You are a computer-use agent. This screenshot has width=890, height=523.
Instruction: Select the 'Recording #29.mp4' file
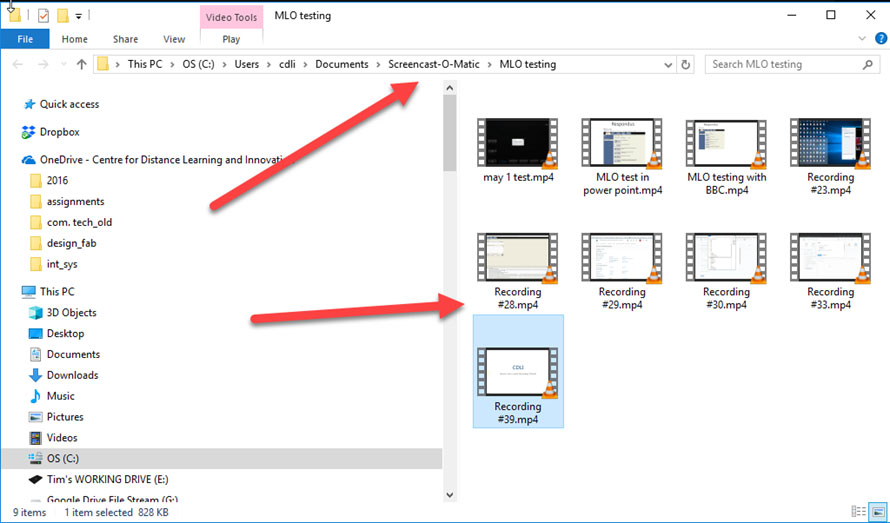[622, 271]
